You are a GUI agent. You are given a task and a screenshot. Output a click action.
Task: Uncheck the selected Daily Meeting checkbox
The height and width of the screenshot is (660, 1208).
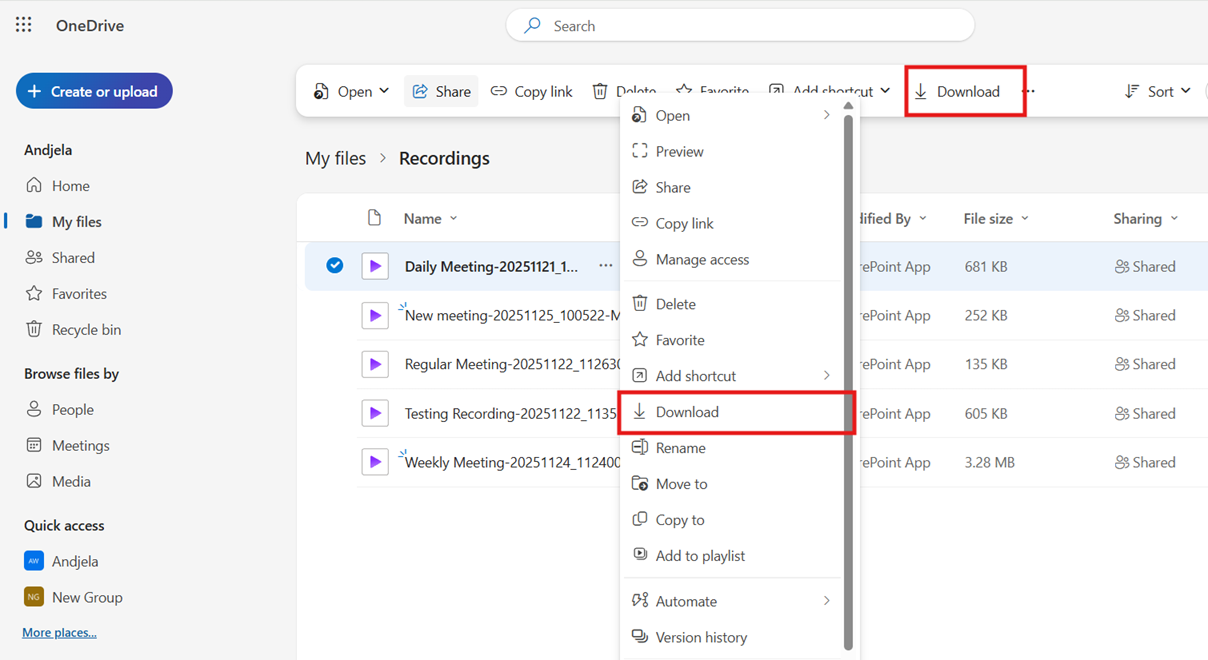coord(335,266)
